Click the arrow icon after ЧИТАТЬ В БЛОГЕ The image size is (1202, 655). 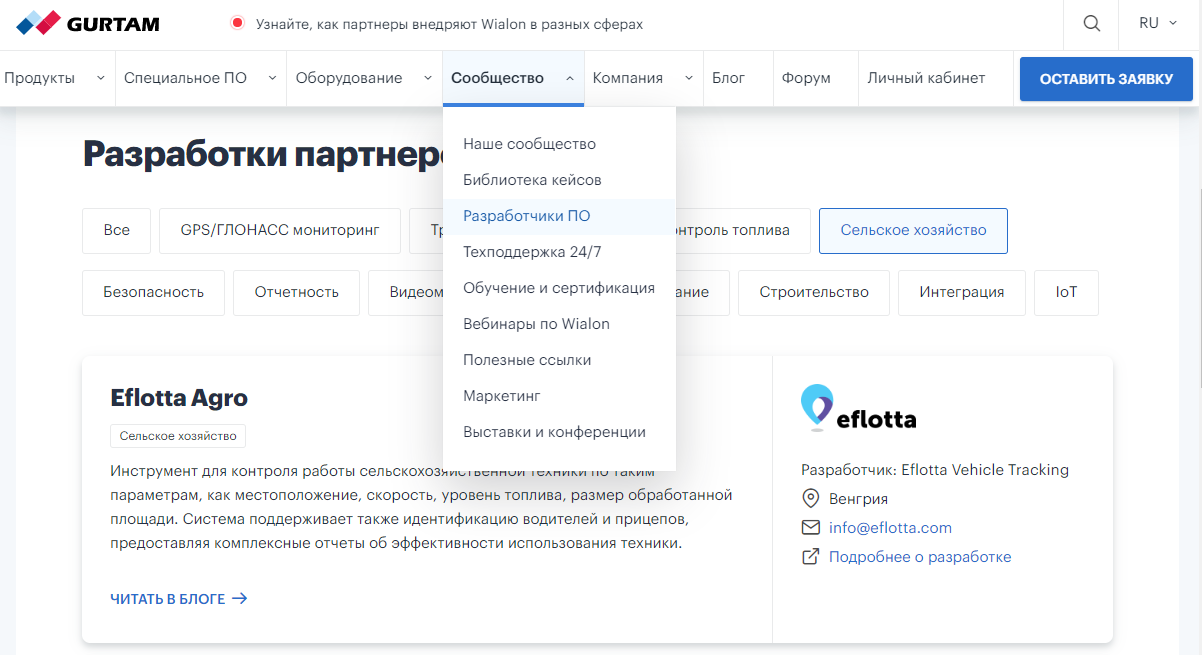click(x=239, y=598)
